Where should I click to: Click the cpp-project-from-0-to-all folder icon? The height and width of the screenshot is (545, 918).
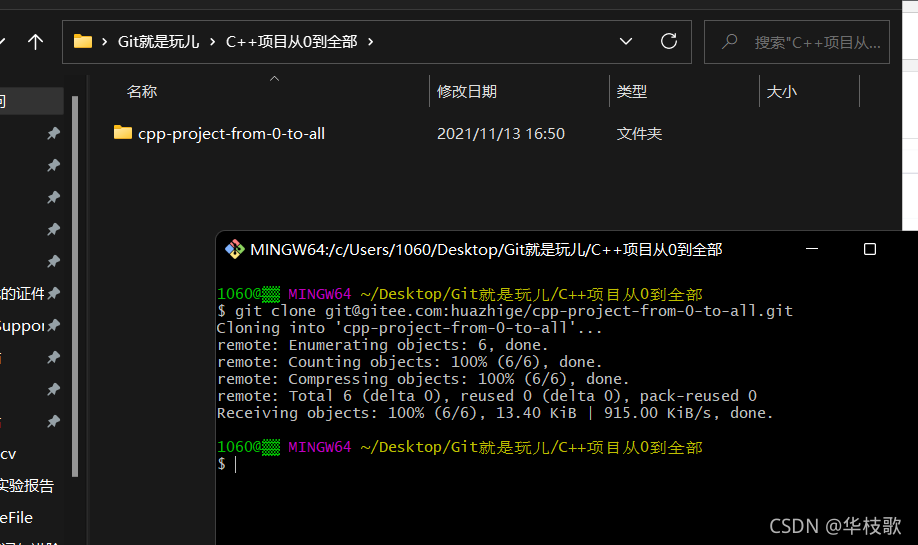(x=122, y=132)
